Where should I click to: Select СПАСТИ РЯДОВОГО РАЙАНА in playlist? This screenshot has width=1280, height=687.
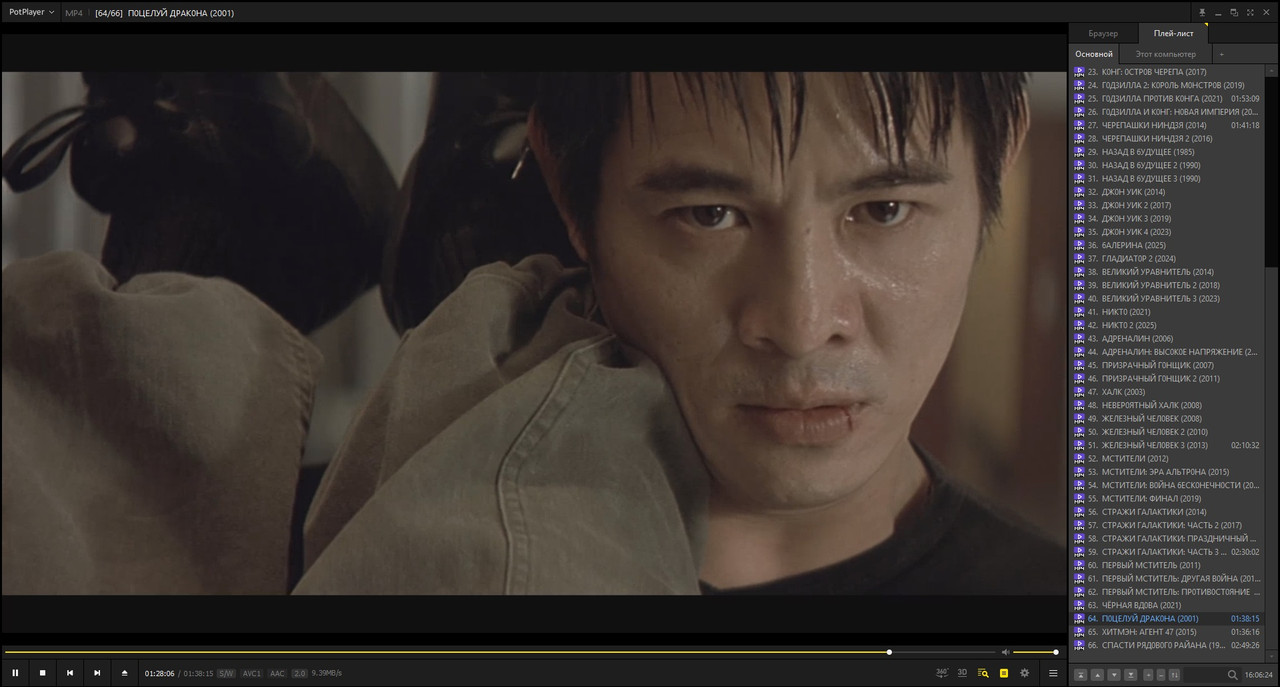pyautogui.click(x=1166, y=645)
